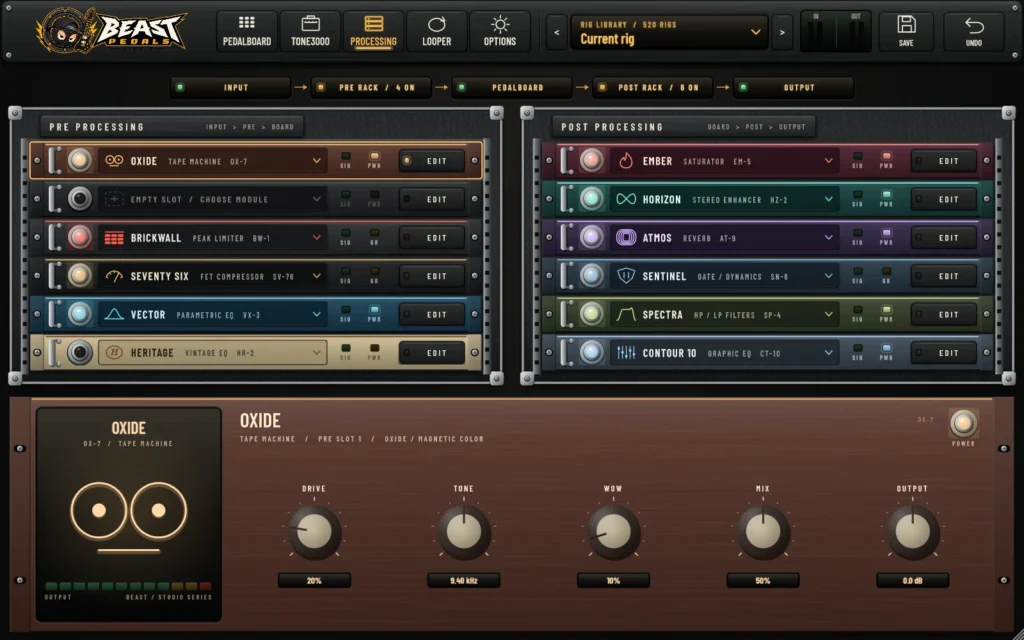The image size is (1024, 640).
Task: Switch to the Pedalboard tab
Action: pos(247,31)
